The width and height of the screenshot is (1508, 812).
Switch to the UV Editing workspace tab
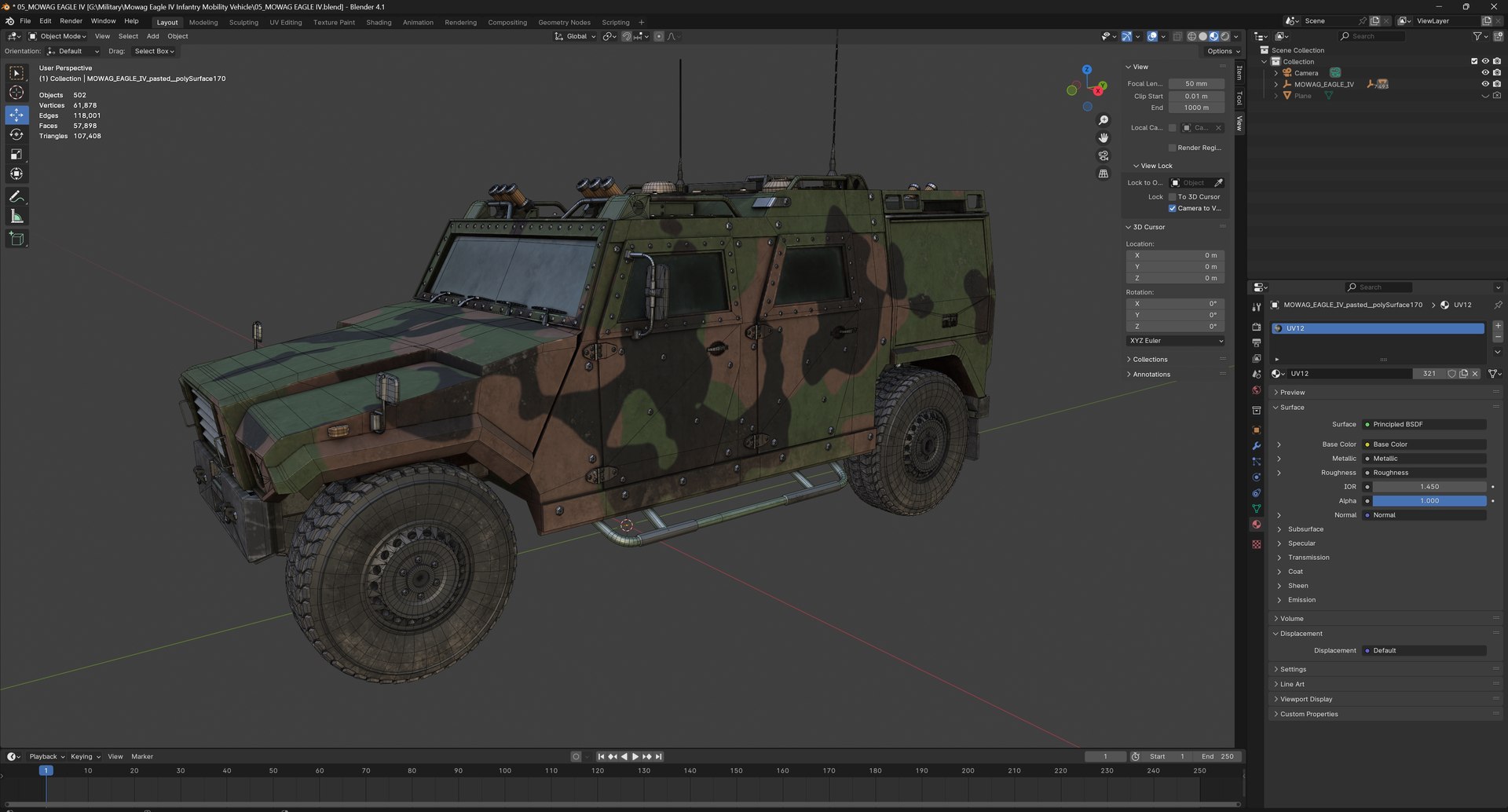286,22
